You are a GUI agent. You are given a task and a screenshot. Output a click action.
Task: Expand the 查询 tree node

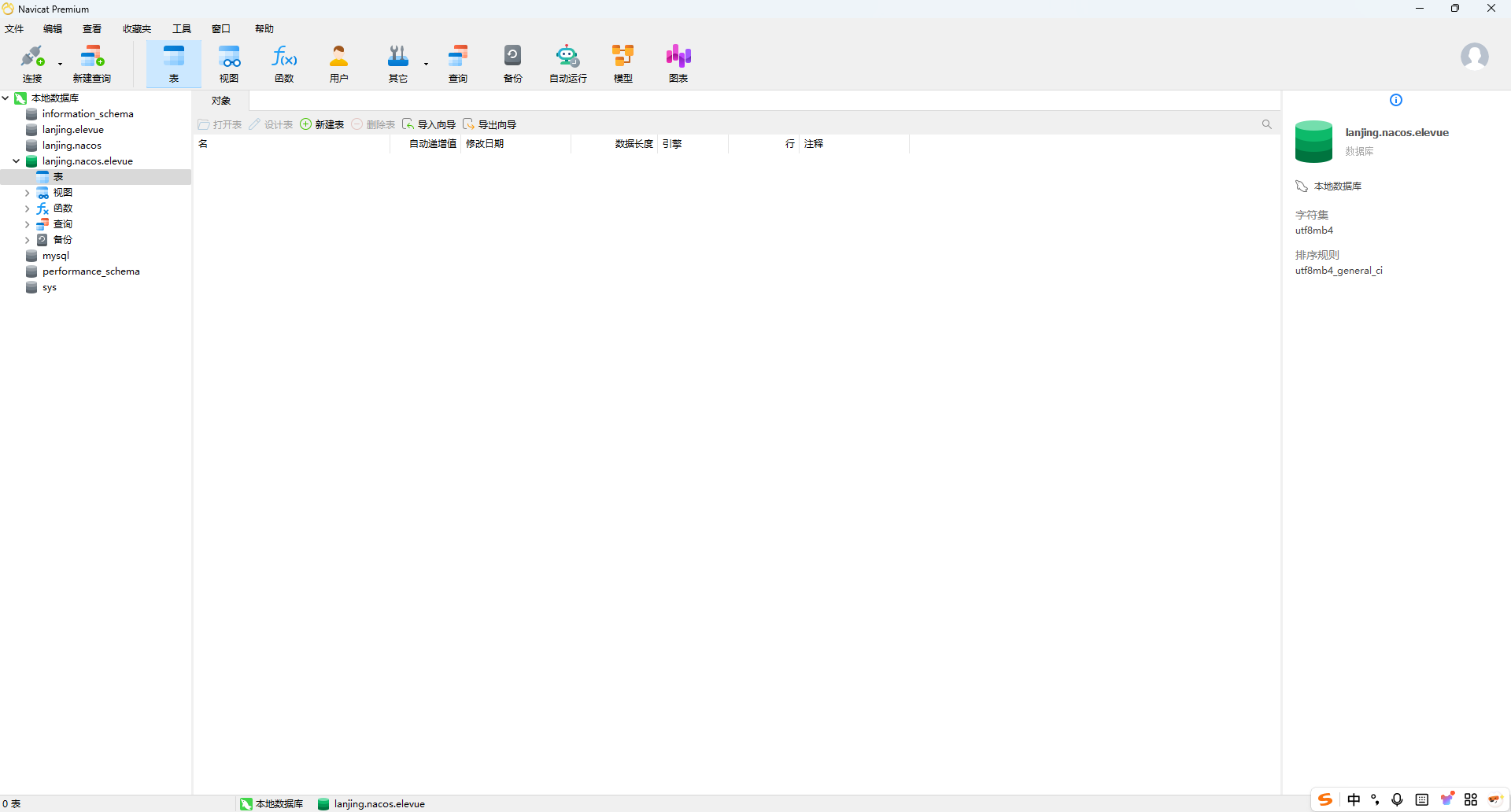coord(27,224)
